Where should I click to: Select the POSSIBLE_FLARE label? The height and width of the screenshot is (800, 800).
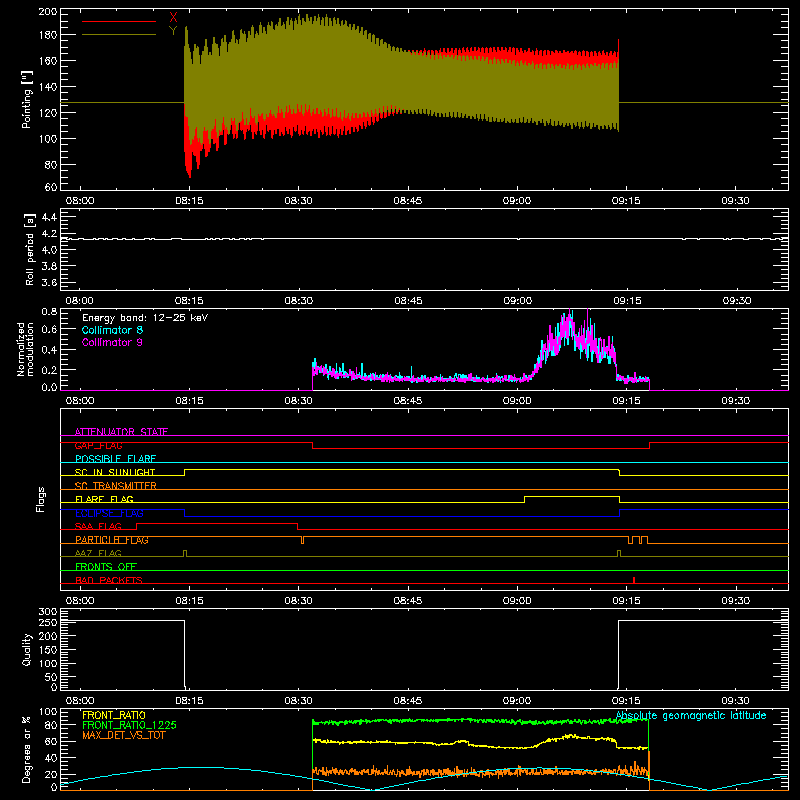(x=115, y=459)
